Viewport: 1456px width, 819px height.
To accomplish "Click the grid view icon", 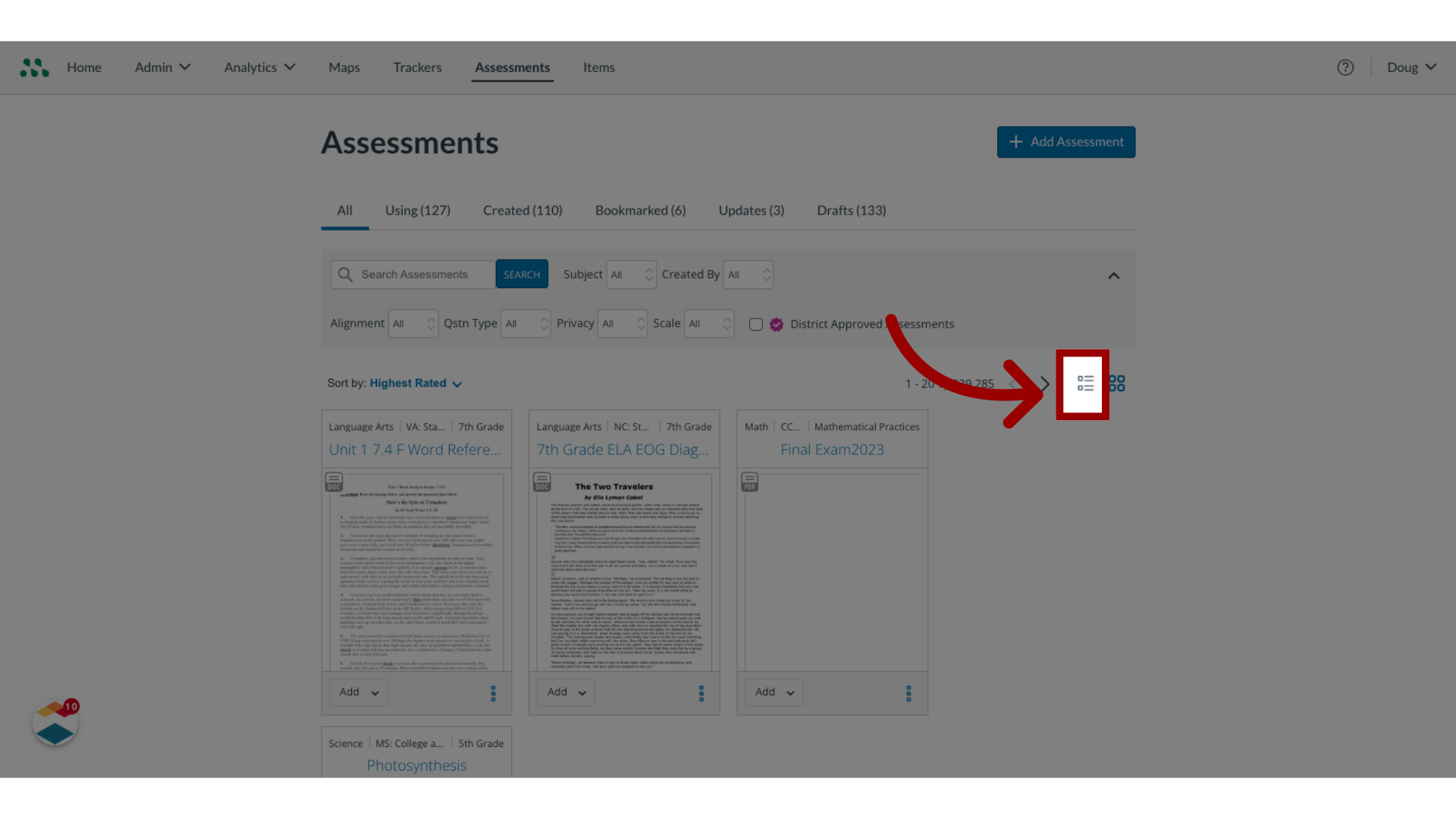I will point(1117,383).
